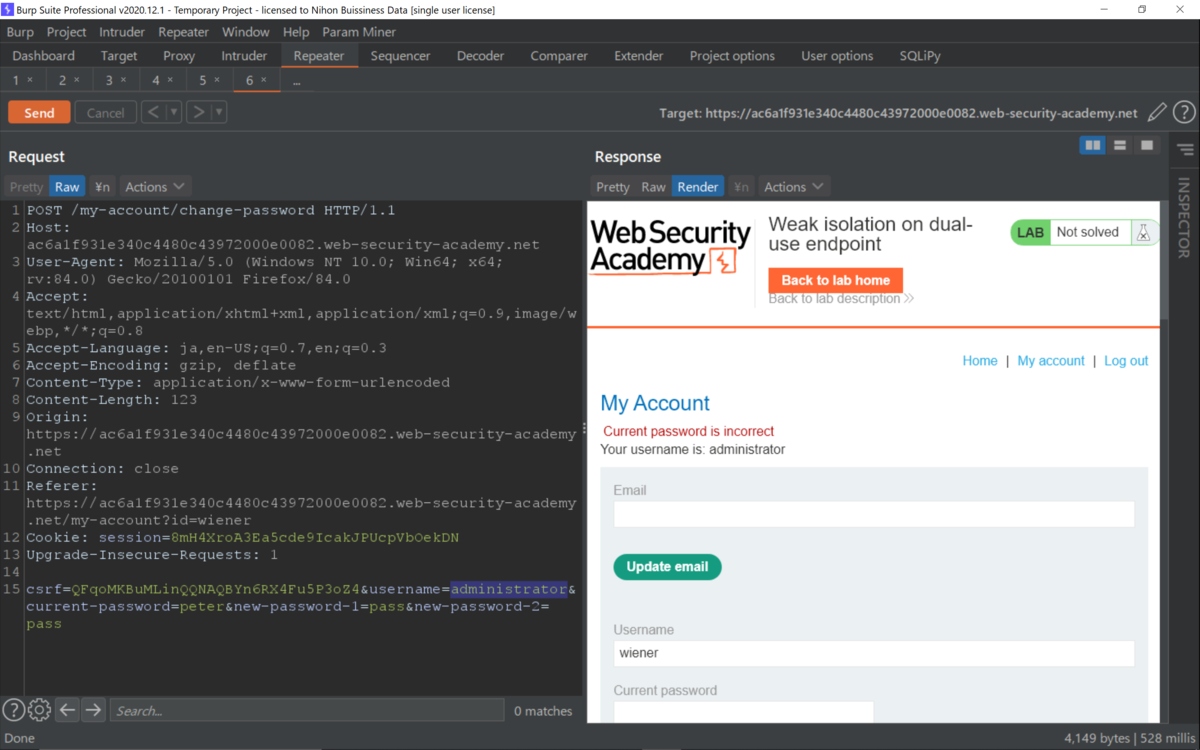Click the Email input field
This screenshot has width=1200, height=750.
click(874, 514)
